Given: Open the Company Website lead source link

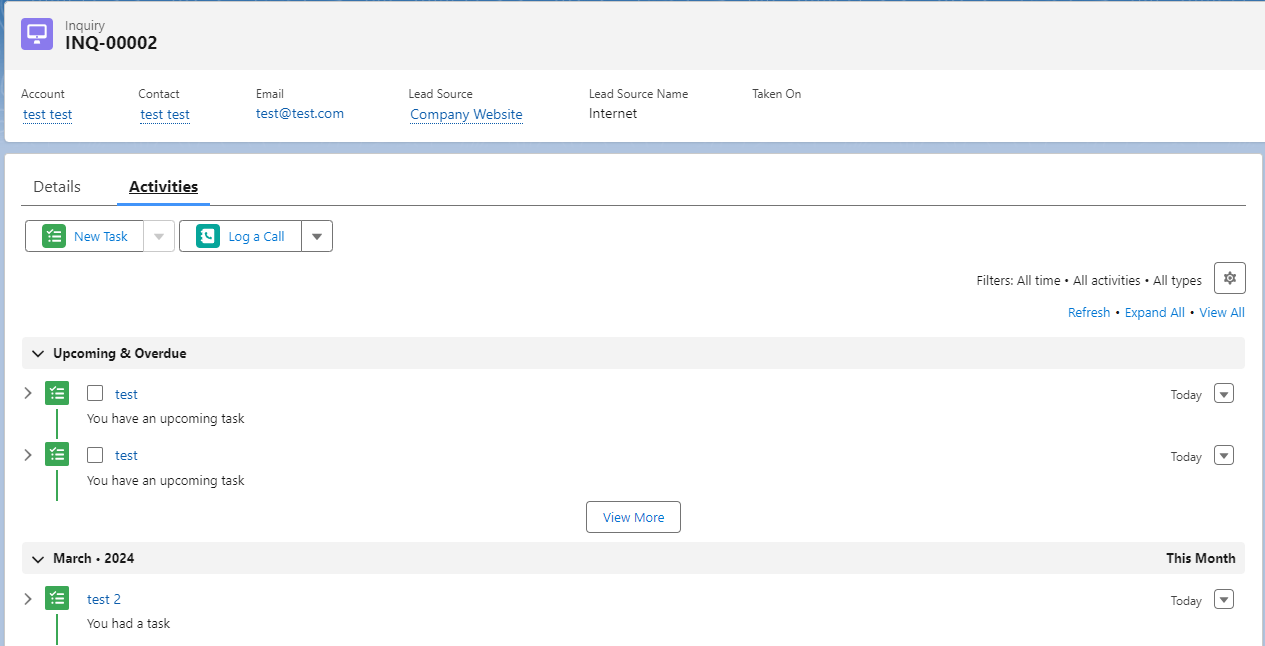Looking at the screenshot, I should coord(466,114).
